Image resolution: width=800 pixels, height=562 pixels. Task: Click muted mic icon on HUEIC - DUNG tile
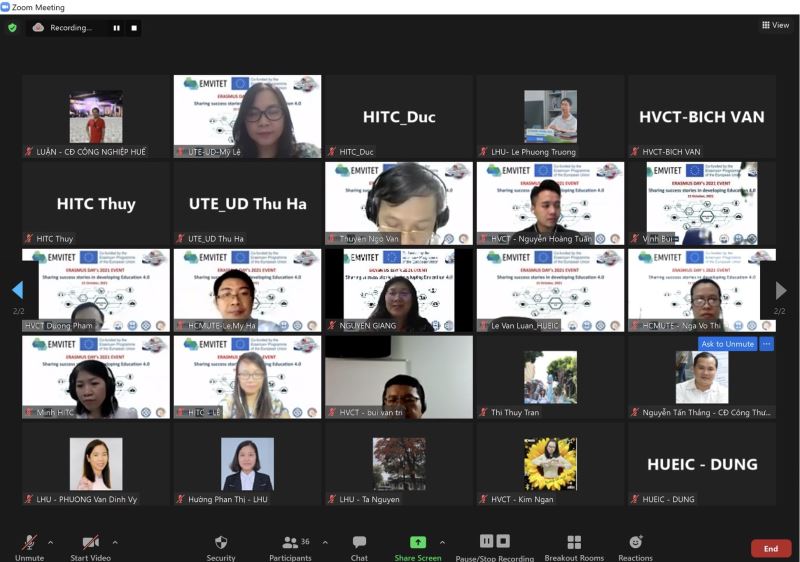(635, 499)
